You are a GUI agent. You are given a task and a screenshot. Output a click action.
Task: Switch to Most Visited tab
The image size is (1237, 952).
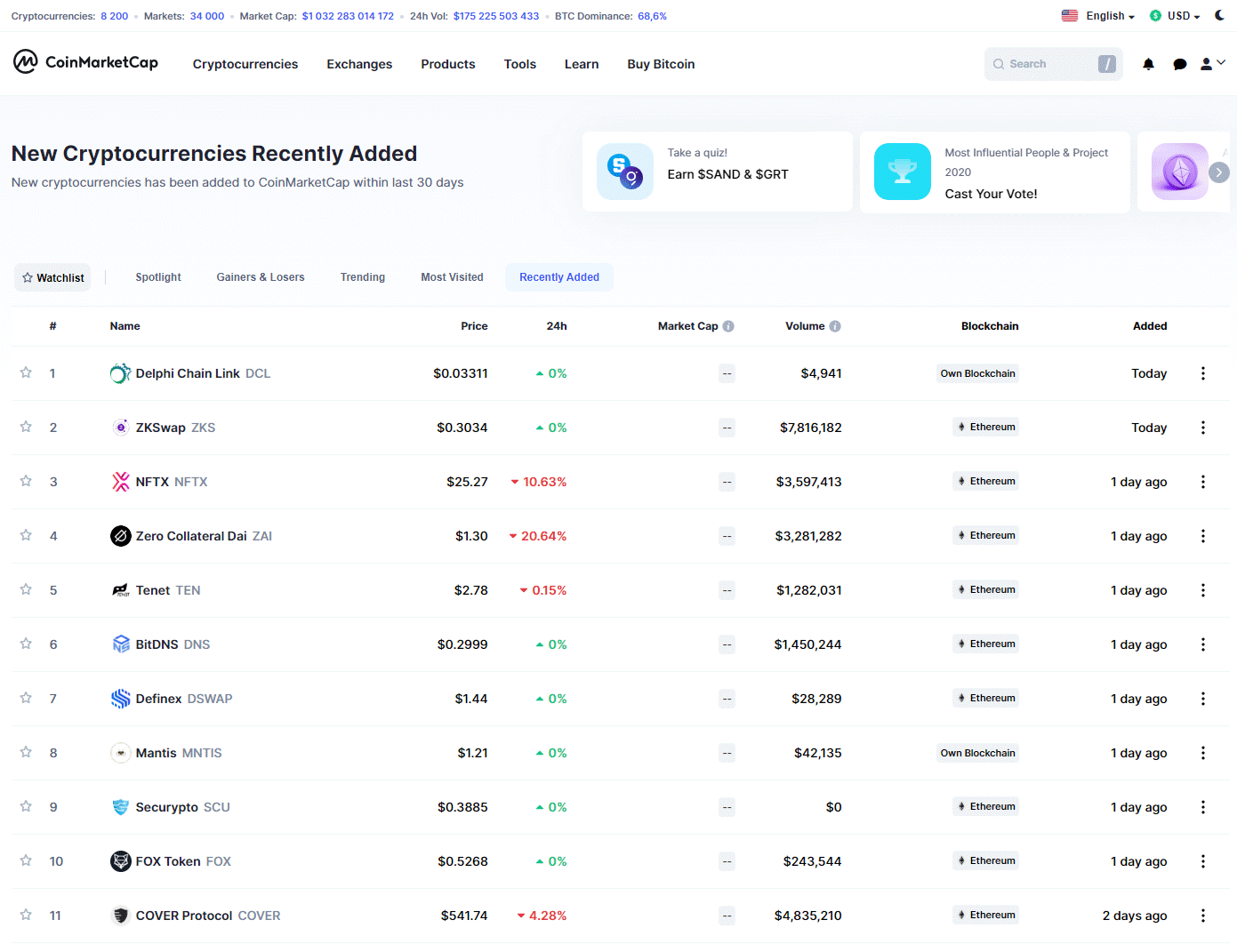453,277
